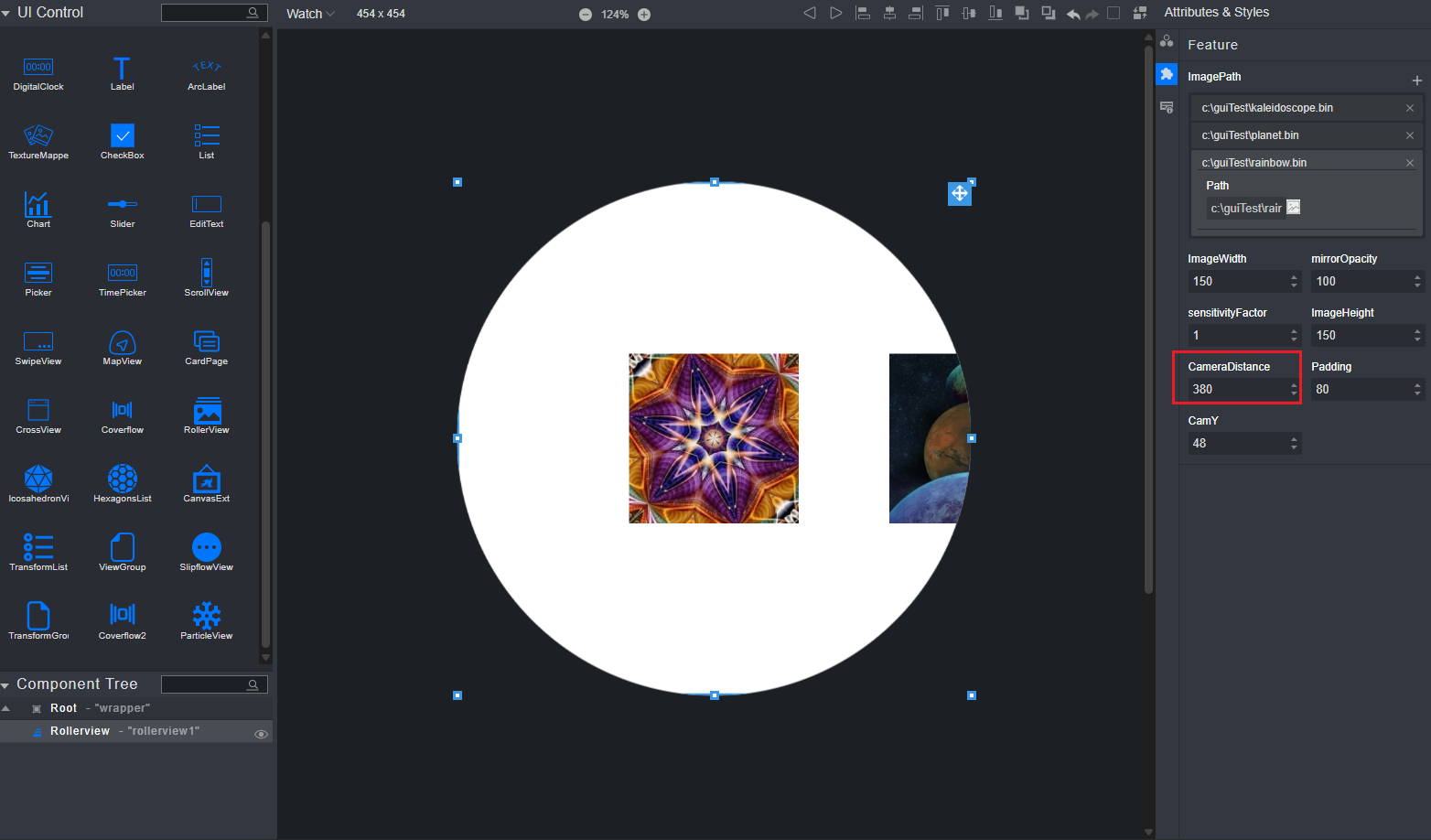Click the CameraDistance value field
This screenshot has height=840, width=1431.
click(1237, 389)
